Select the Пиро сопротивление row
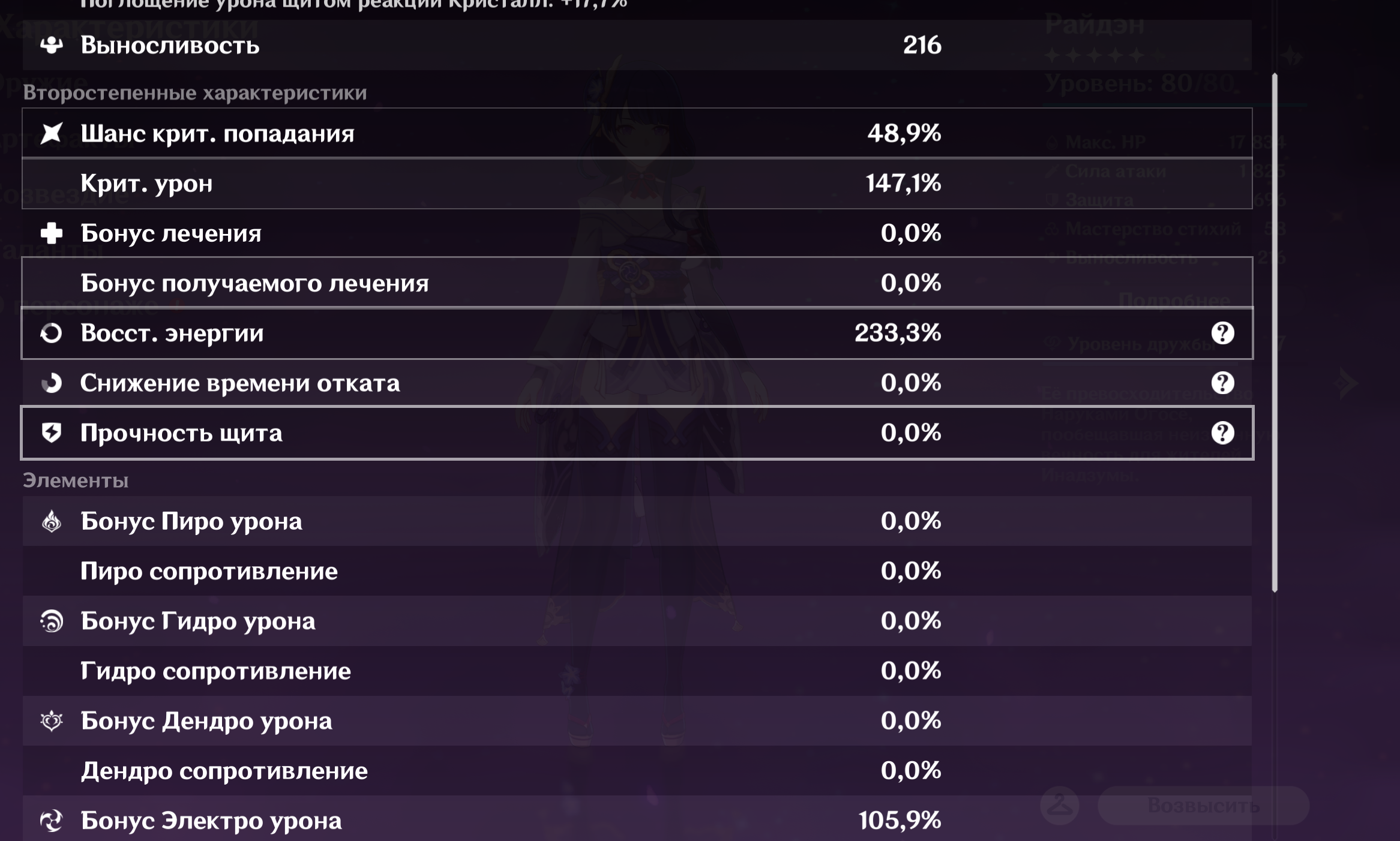This screenshot has width=1400, height=841. (x=636, y=571)
